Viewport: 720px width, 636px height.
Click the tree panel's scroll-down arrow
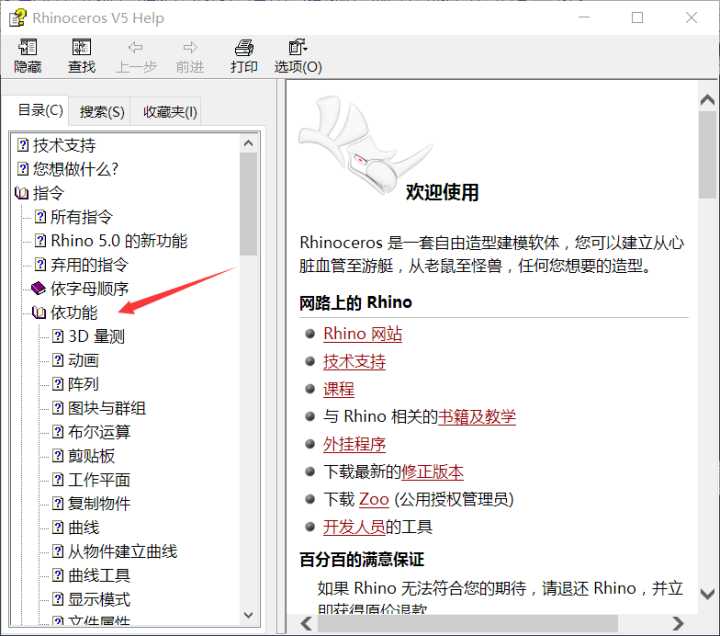point(248,614)
